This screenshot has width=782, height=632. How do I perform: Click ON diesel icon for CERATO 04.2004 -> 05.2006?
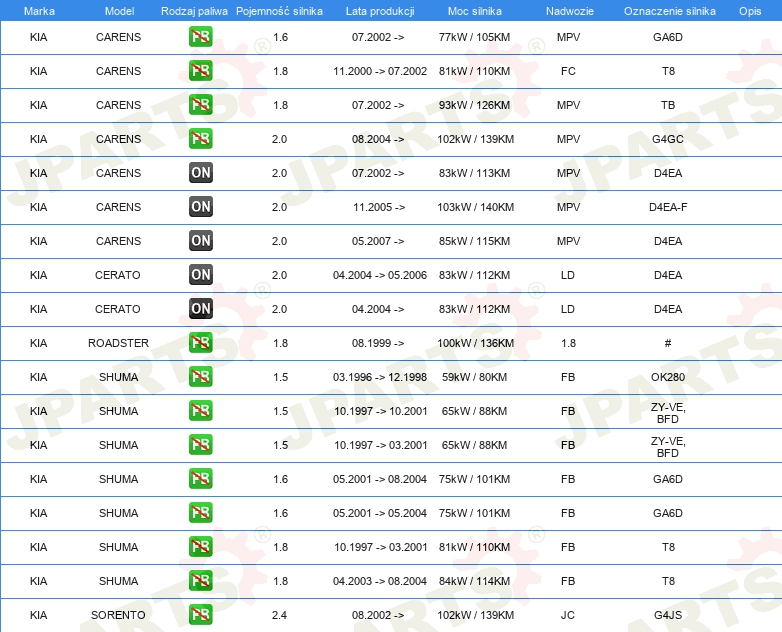click(x=200, y=274)
